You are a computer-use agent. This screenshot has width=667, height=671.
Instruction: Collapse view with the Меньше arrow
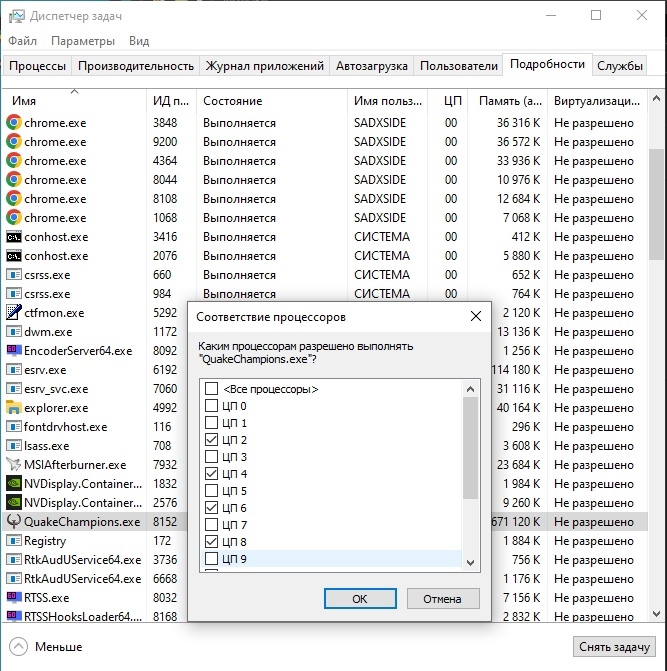[18, 647]
